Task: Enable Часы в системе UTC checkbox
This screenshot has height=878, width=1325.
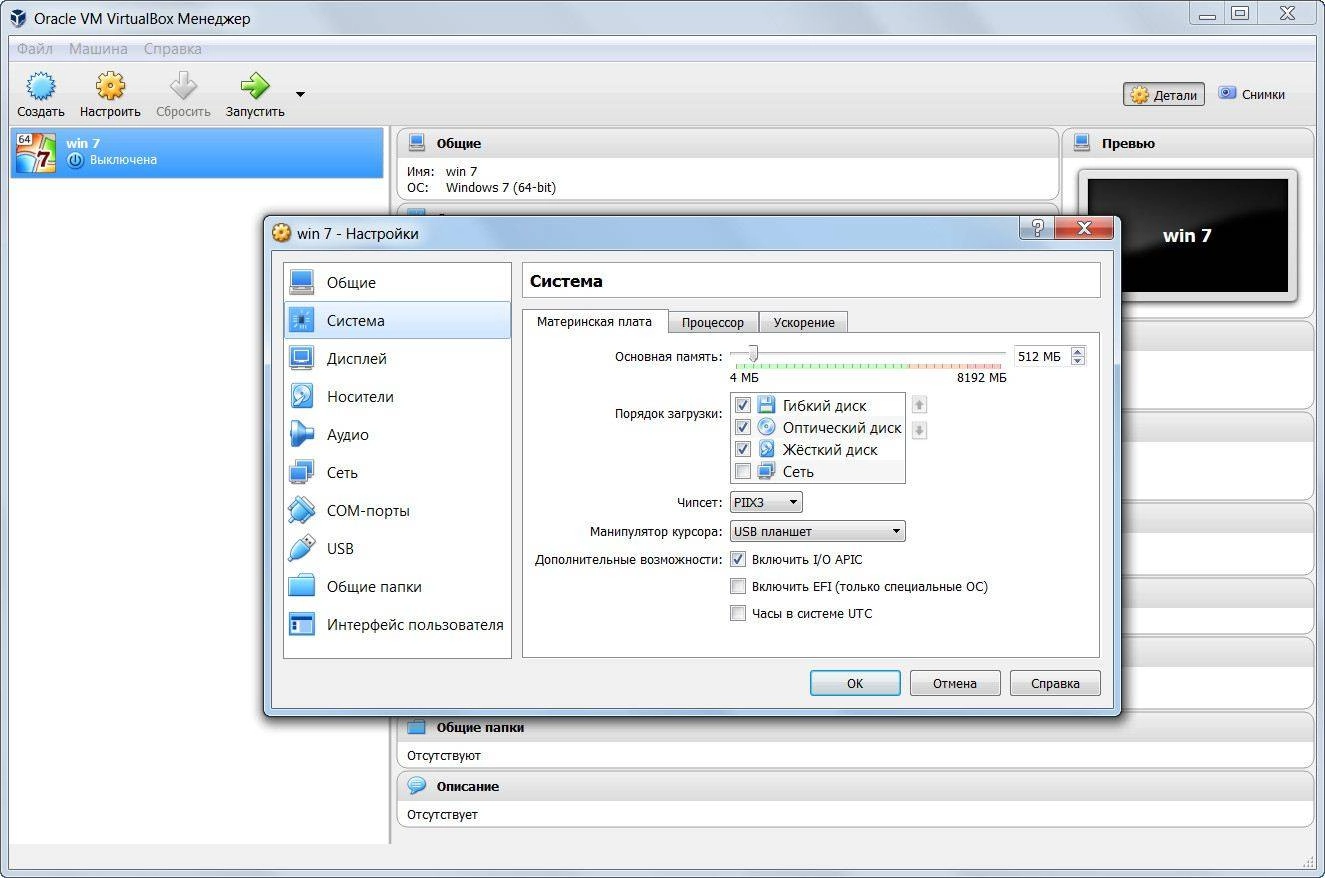Action: 738,613
